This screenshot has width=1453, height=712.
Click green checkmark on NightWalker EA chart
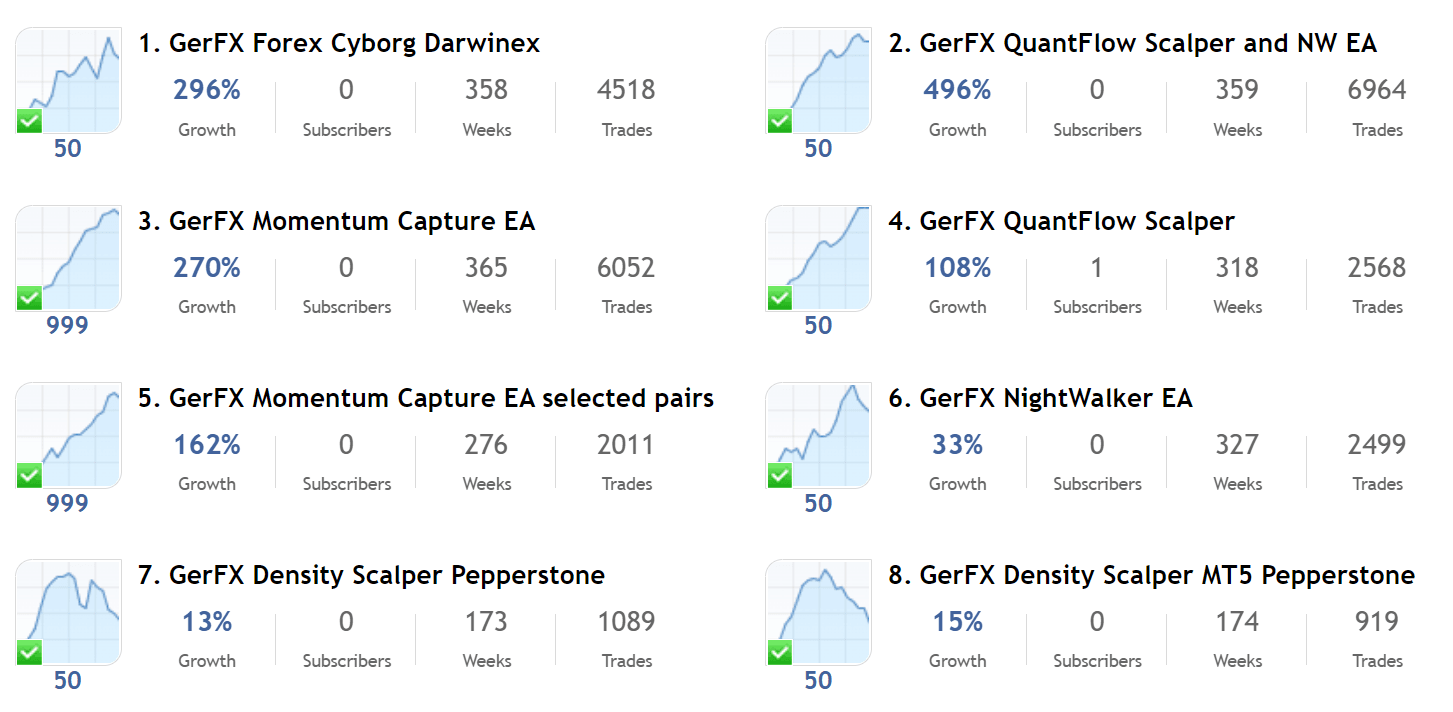click(780, 475)
